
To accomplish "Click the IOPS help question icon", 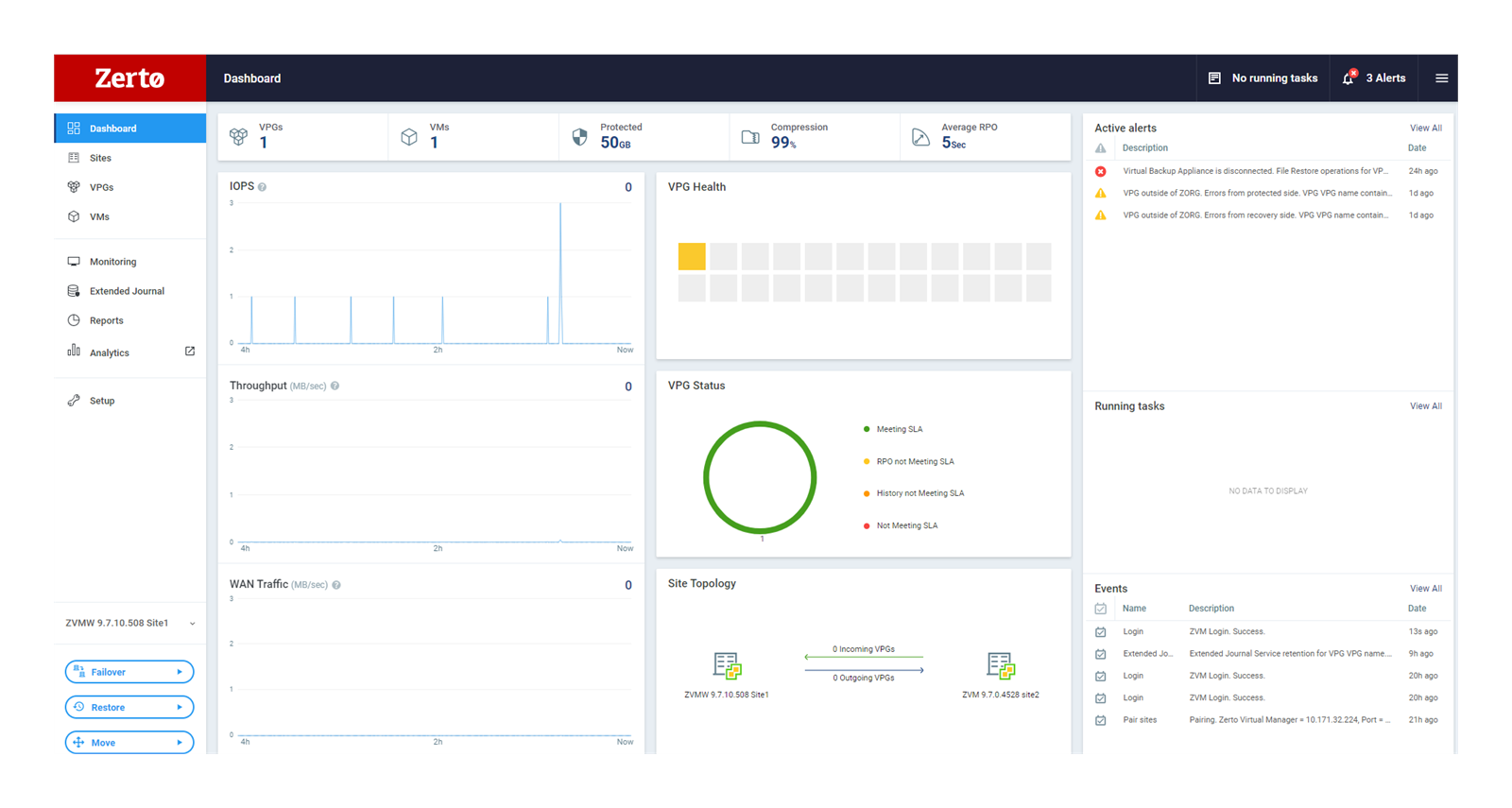I will [x=263, y=187].
